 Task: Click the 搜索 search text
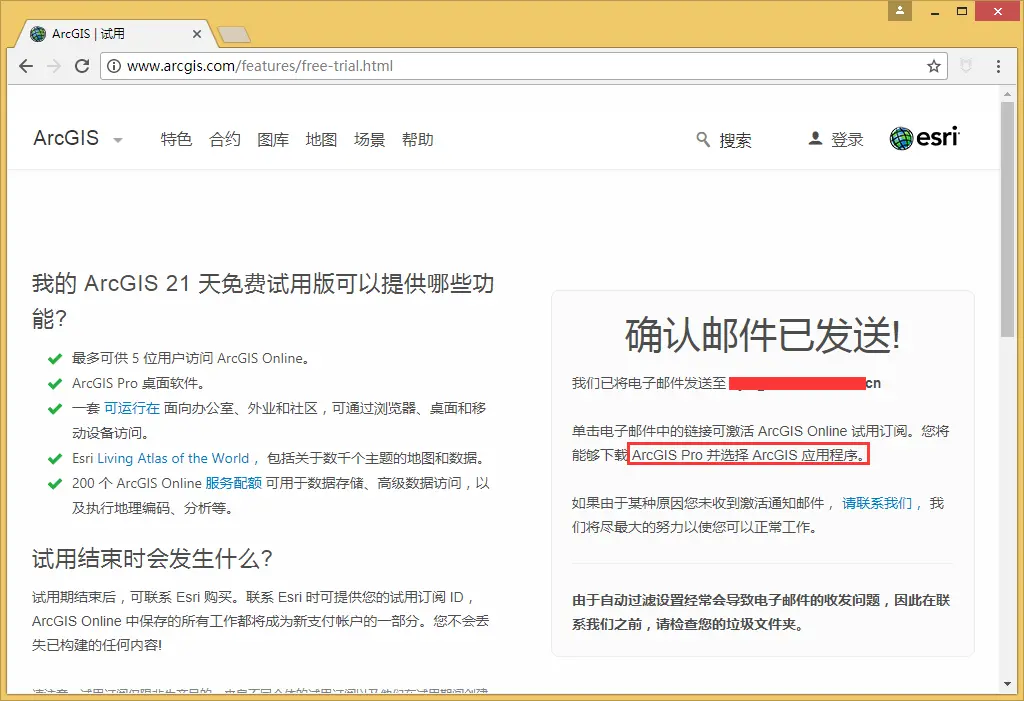(x=735, y=140)
